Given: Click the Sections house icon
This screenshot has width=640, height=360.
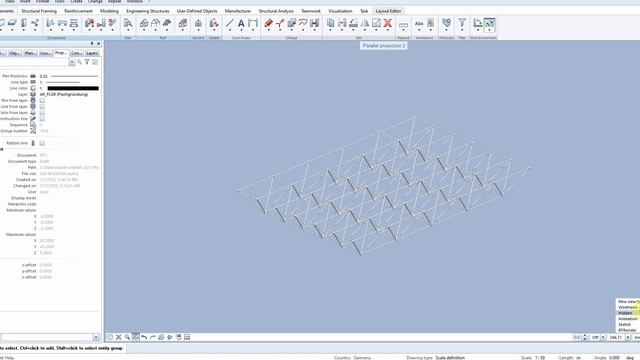Looking at the screenshot, I should pyautogui.click(x=198, y=23).
